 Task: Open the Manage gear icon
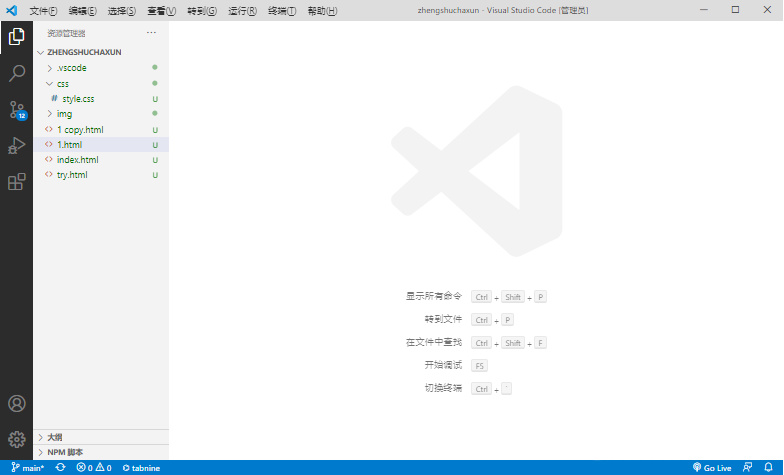click(x=16, y=439)
